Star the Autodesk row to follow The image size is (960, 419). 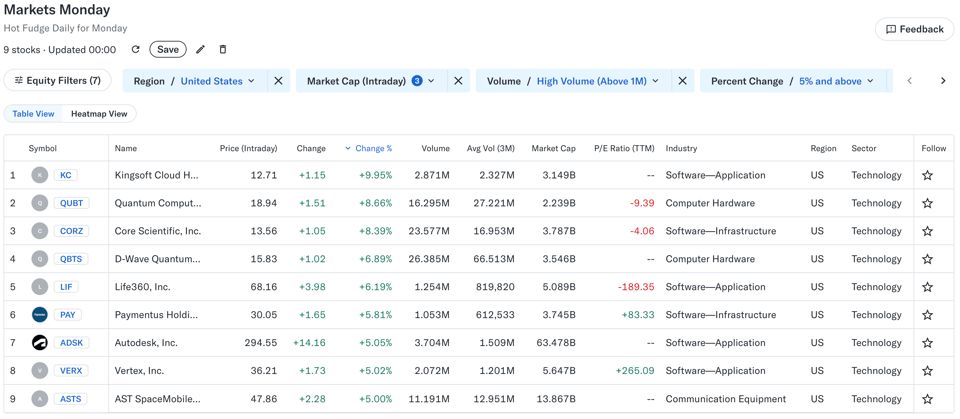click(x=927, y=343)
